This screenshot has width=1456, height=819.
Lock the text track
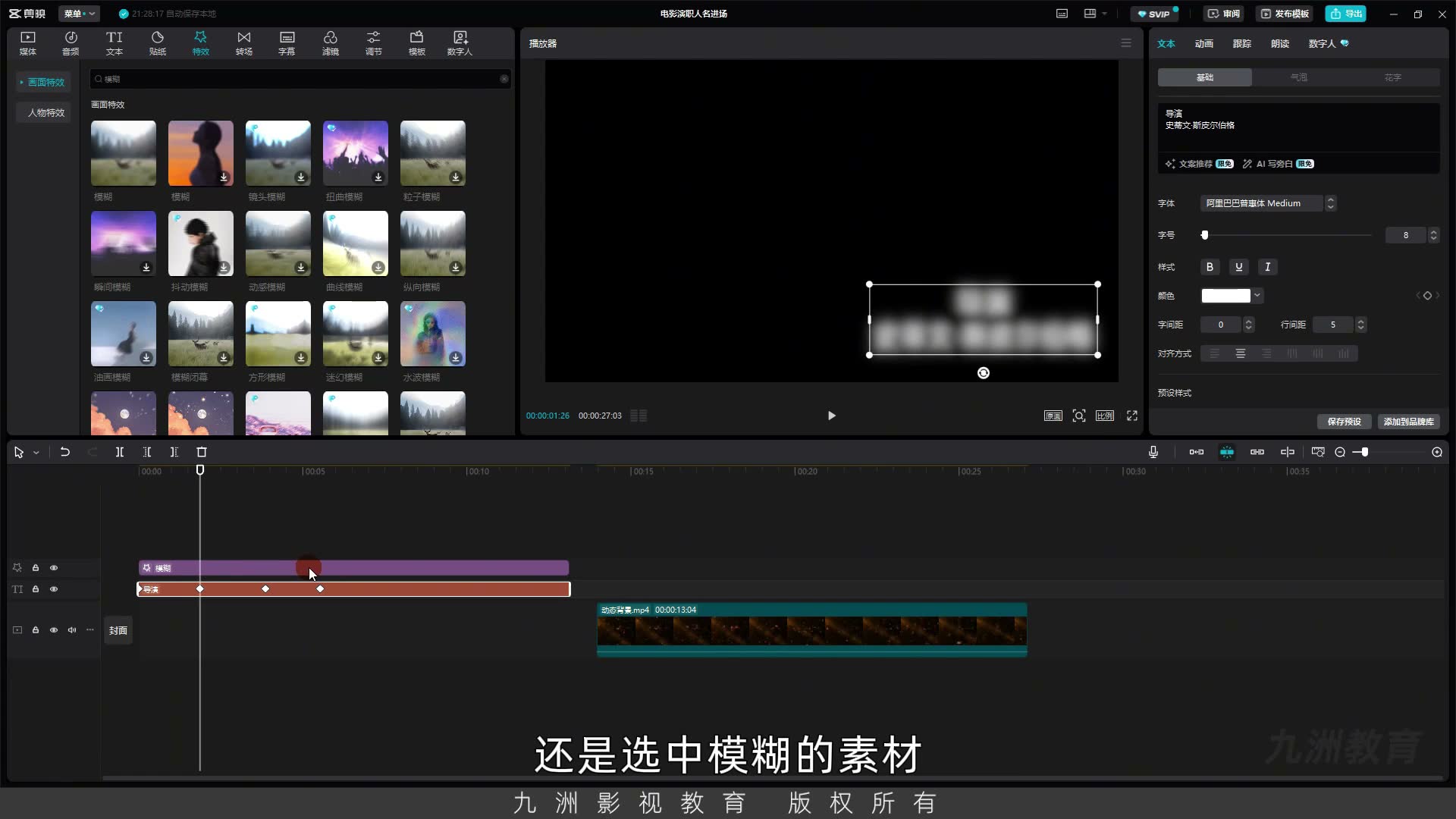coord(36,589)
